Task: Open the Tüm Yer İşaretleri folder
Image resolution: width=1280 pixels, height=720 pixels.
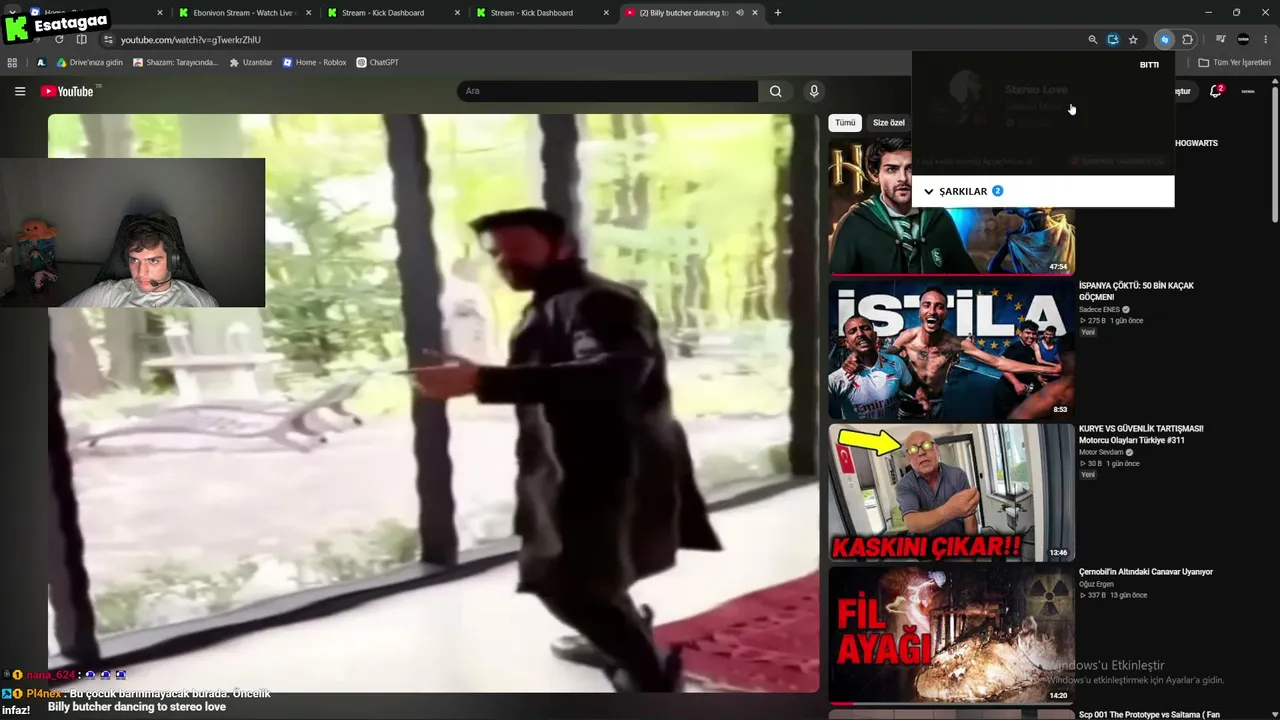Action: (1235, 62)
